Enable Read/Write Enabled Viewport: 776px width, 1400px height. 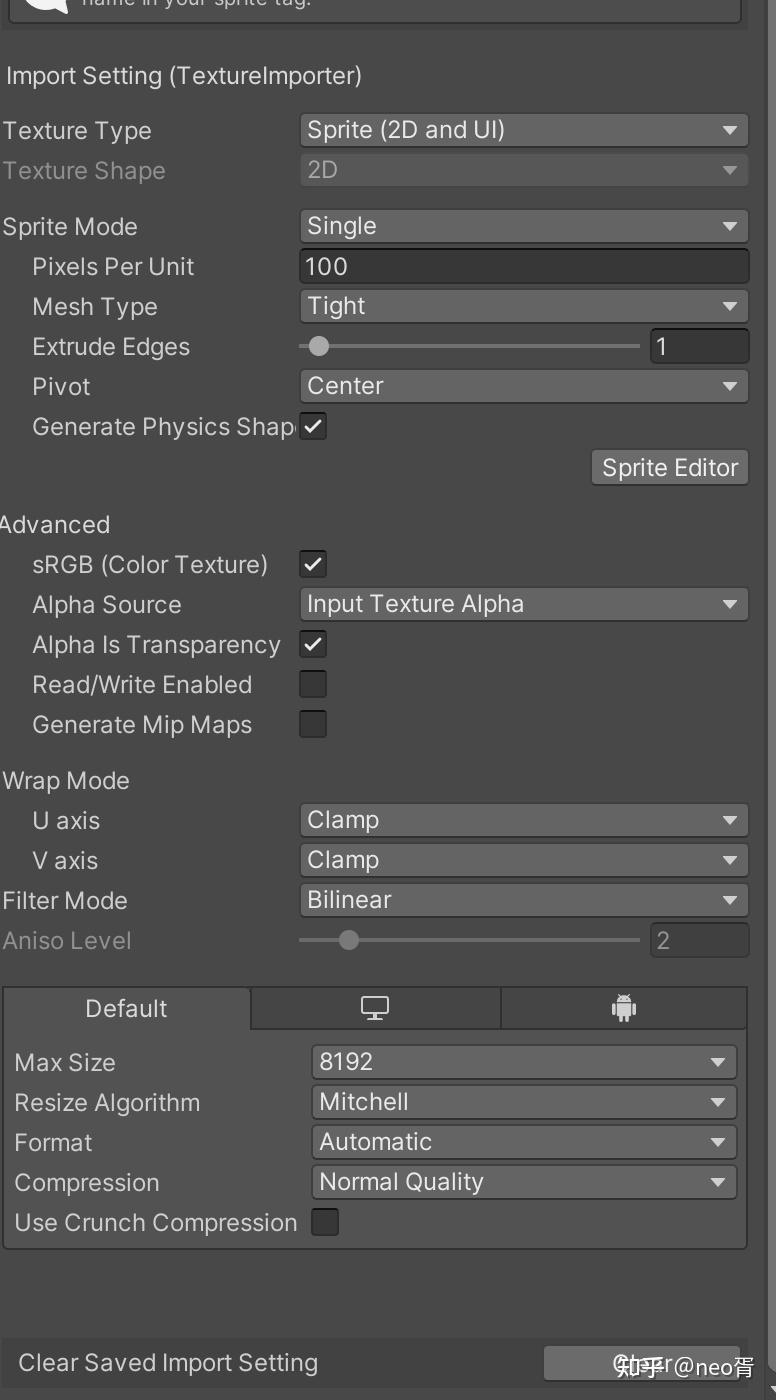[312, 684]
